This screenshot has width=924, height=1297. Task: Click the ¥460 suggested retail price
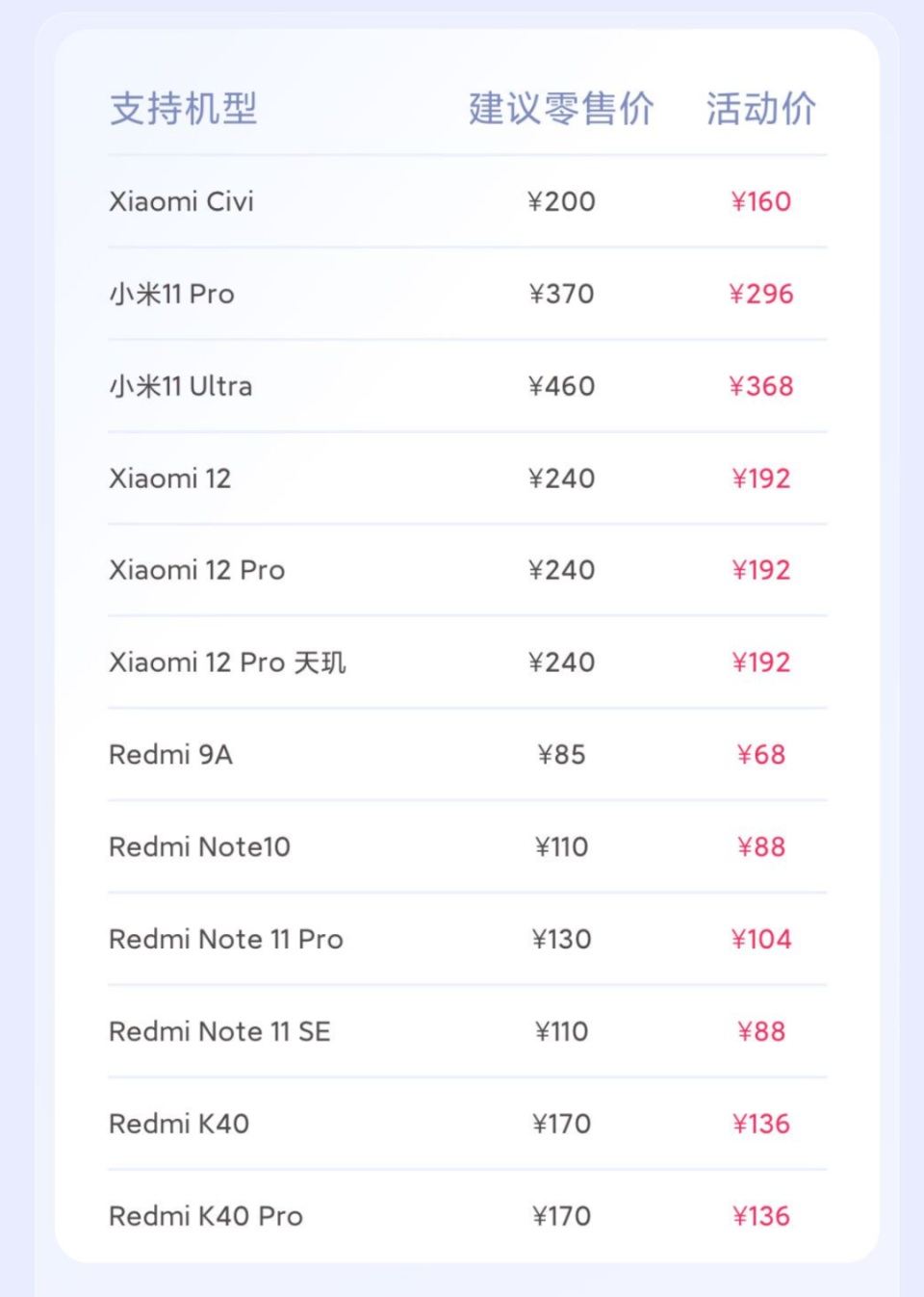click(561, 386)
